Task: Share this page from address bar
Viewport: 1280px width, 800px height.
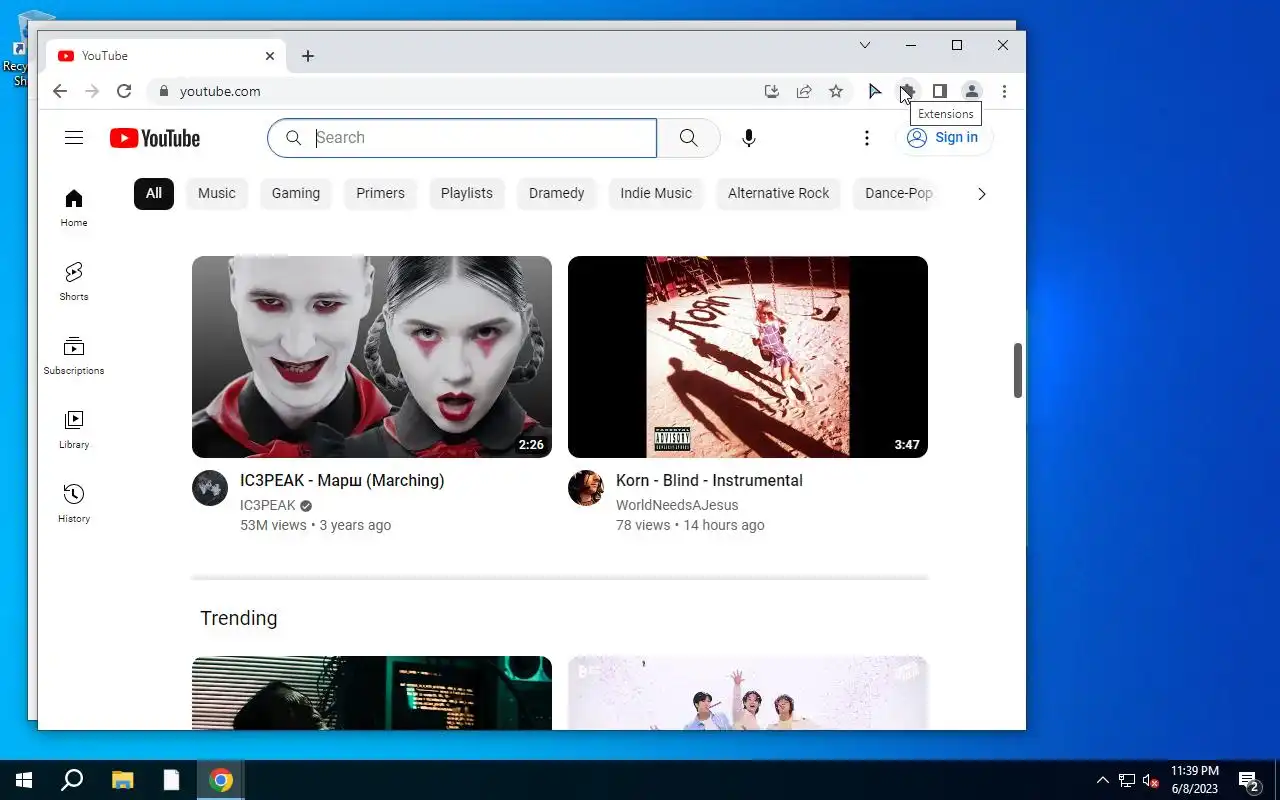Action: (803, 91)
